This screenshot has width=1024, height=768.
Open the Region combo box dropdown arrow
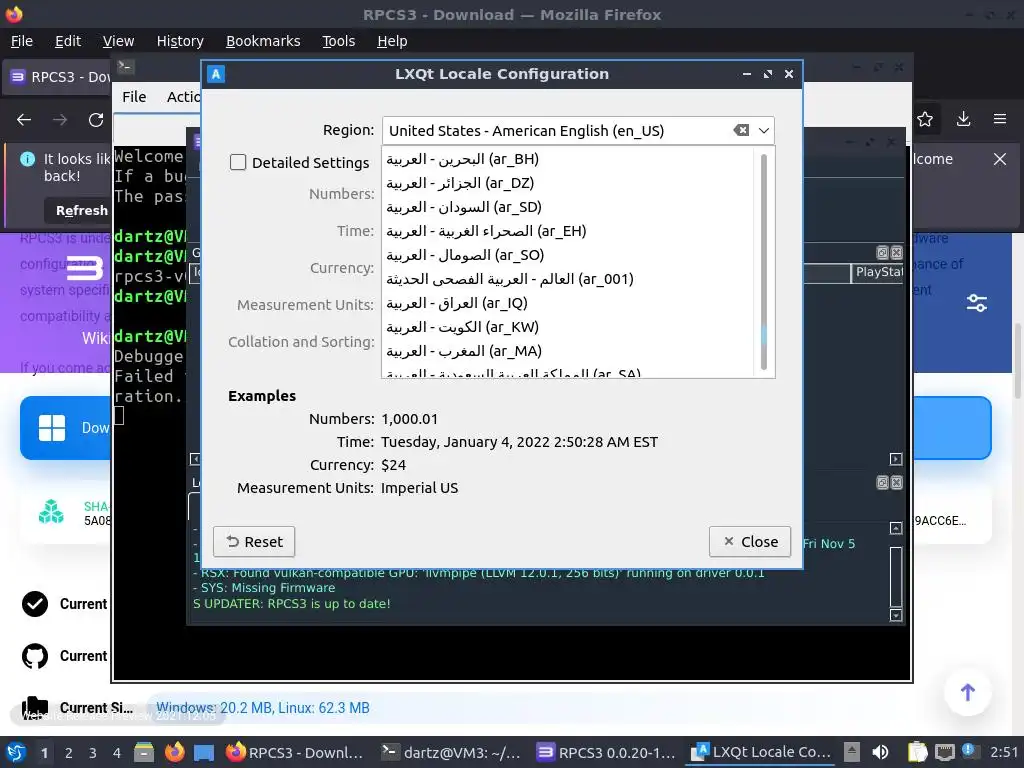pos(763,131)
